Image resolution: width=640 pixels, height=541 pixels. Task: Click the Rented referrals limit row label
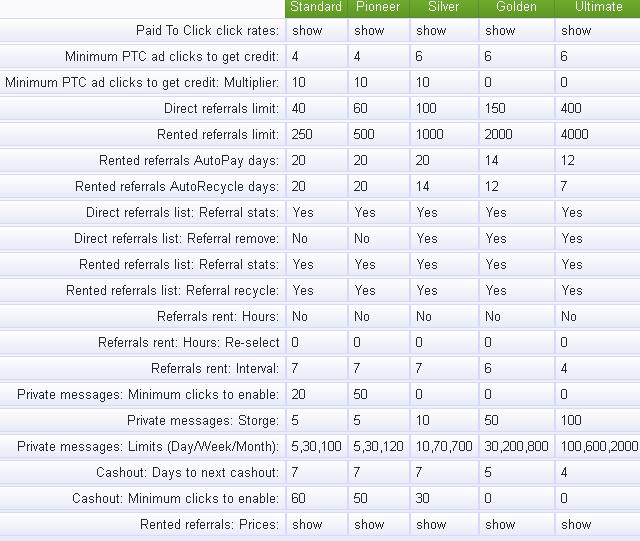tap(218, 134)
